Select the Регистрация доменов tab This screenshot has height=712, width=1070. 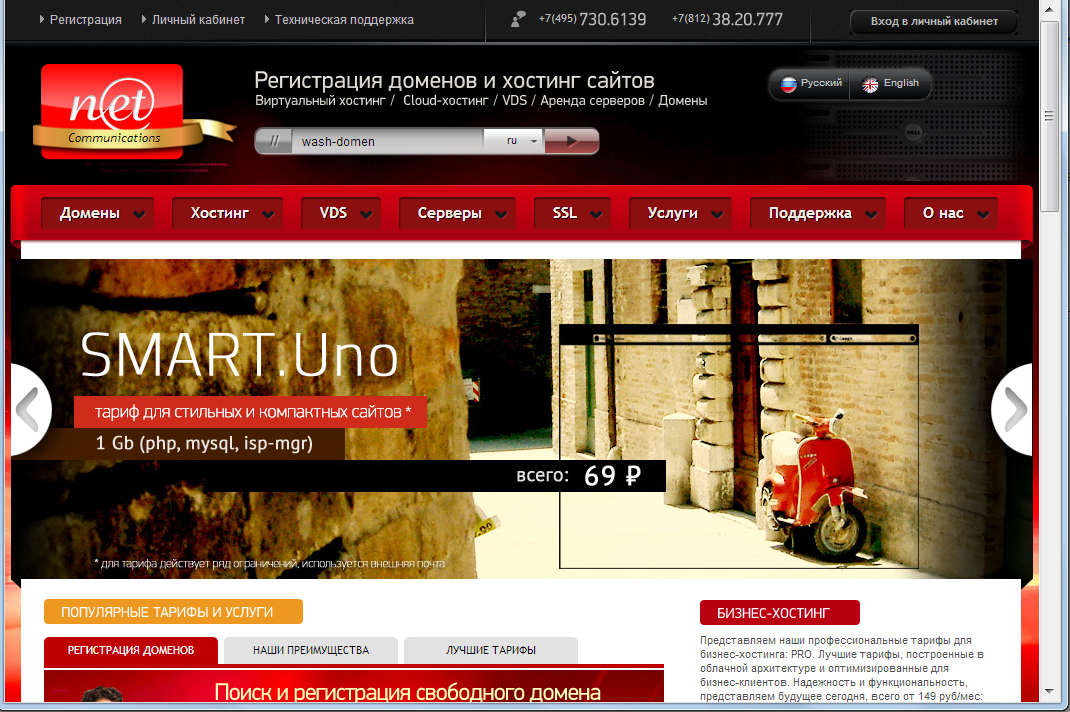[131, 650]
